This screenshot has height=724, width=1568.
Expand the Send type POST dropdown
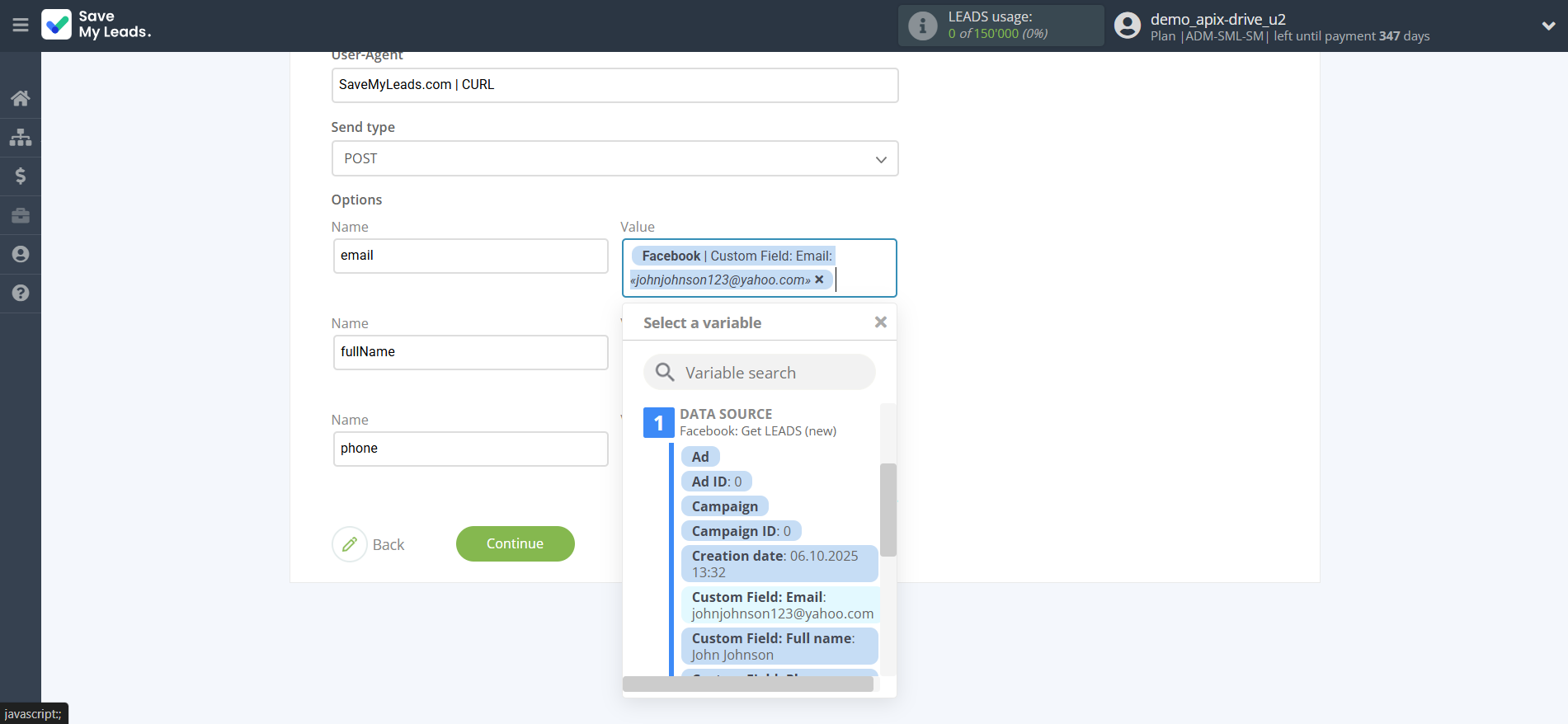614,158
